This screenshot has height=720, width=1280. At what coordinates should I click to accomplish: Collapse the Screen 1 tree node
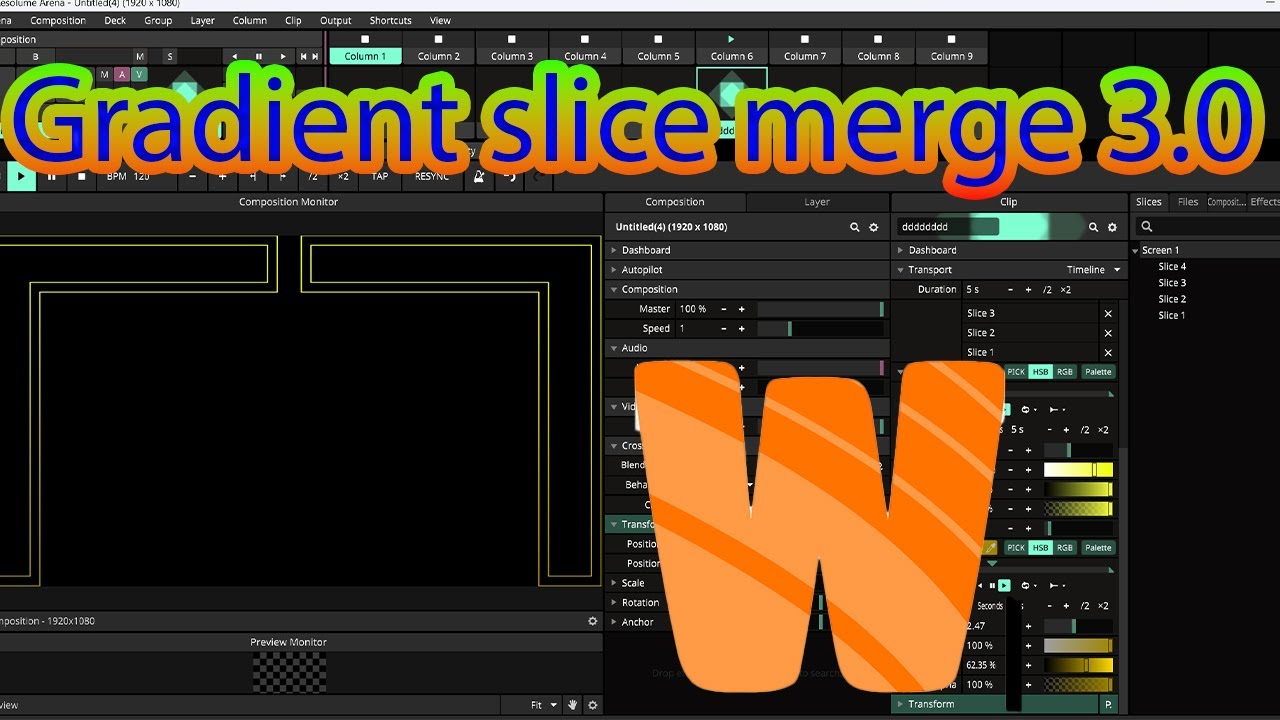1137,250
